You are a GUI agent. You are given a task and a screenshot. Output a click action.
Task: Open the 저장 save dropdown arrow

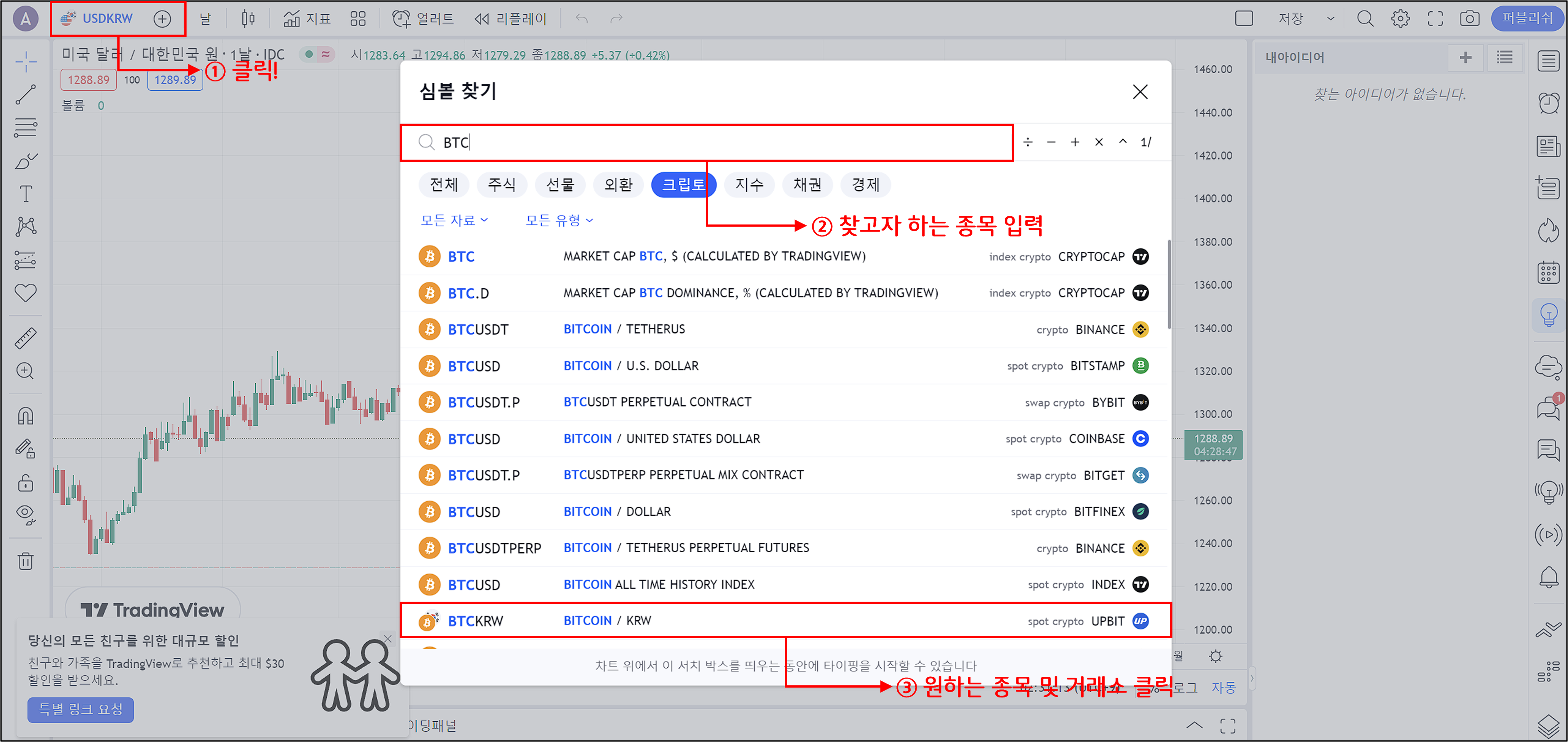[1331, 19]
